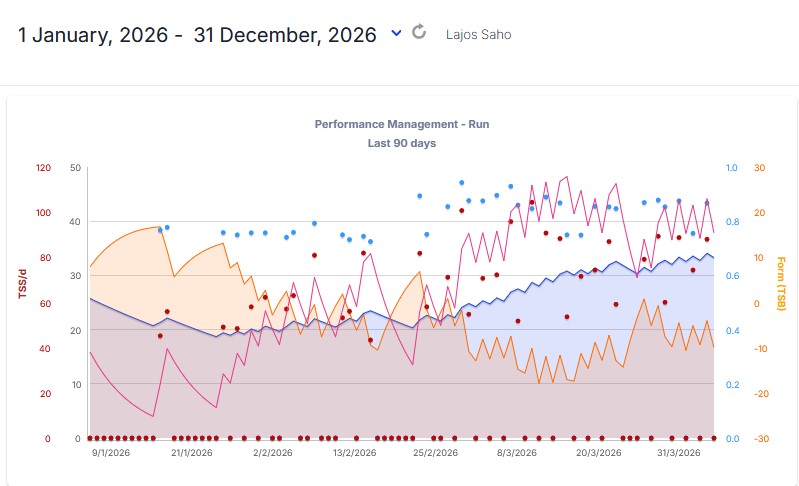Click the 13/2/2026 date axis label
799x486 pixels.
coord(353,452)
